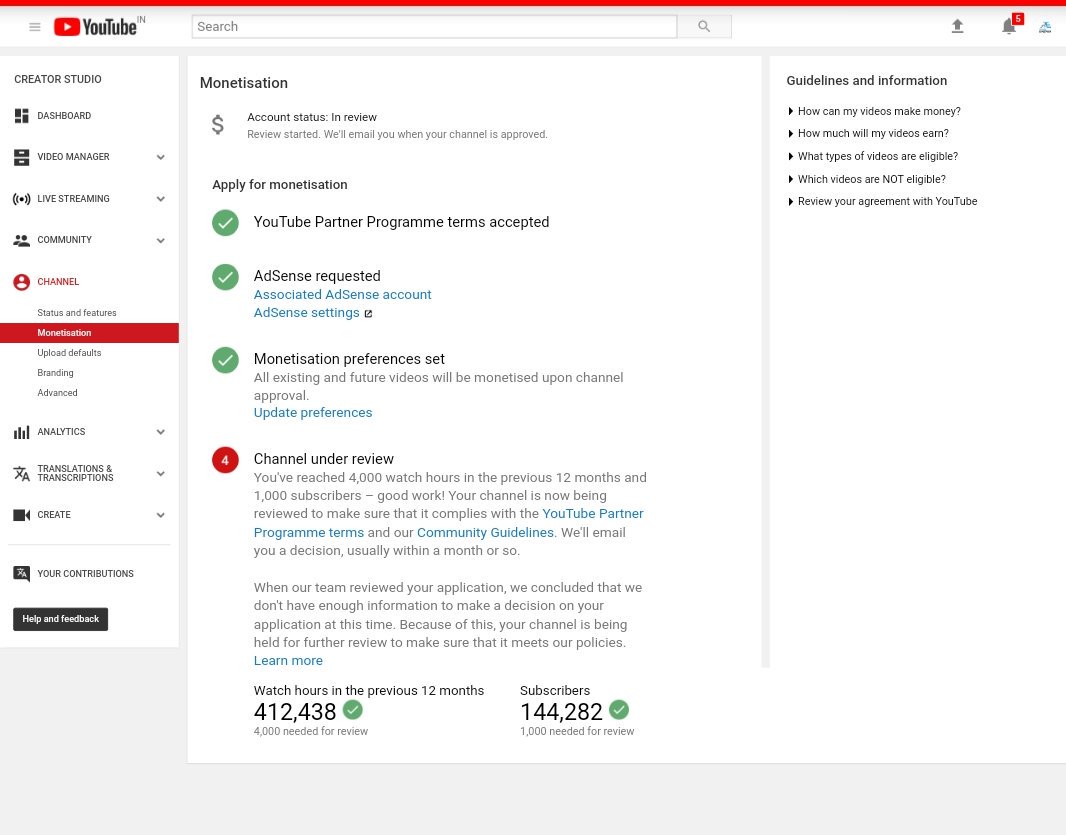The height and width of the screenshot is (835, 1066).
Task: Open Community Guidelines link
Action: (x=485, y=532)
